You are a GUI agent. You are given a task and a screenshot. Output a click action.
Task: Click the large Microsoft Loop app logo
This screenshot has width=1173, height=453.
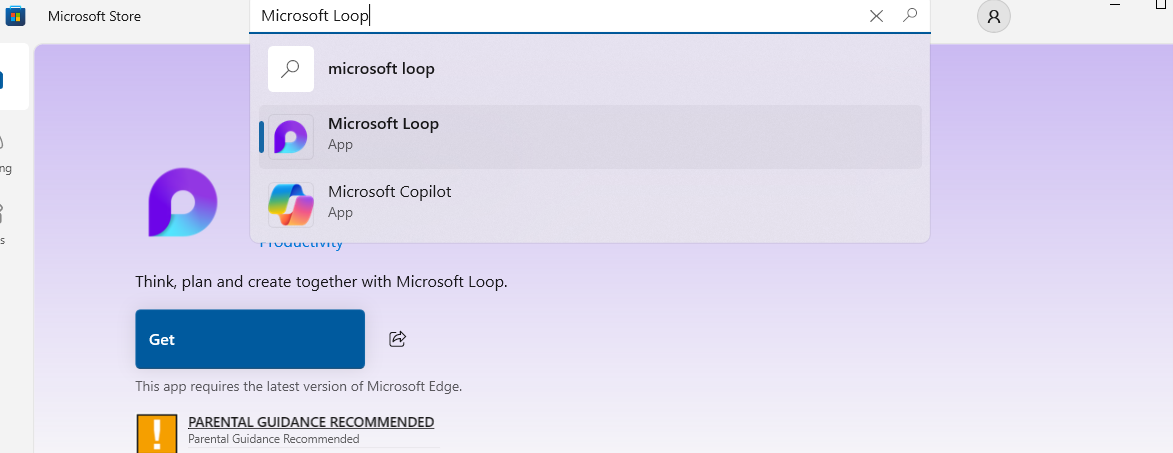[x=182, y=203]
